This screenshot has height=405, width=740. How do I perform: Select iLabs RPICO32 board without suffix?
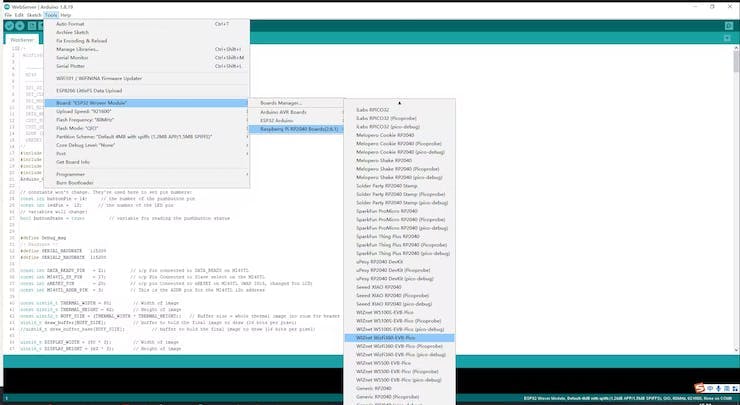click(x=399, y=110)
